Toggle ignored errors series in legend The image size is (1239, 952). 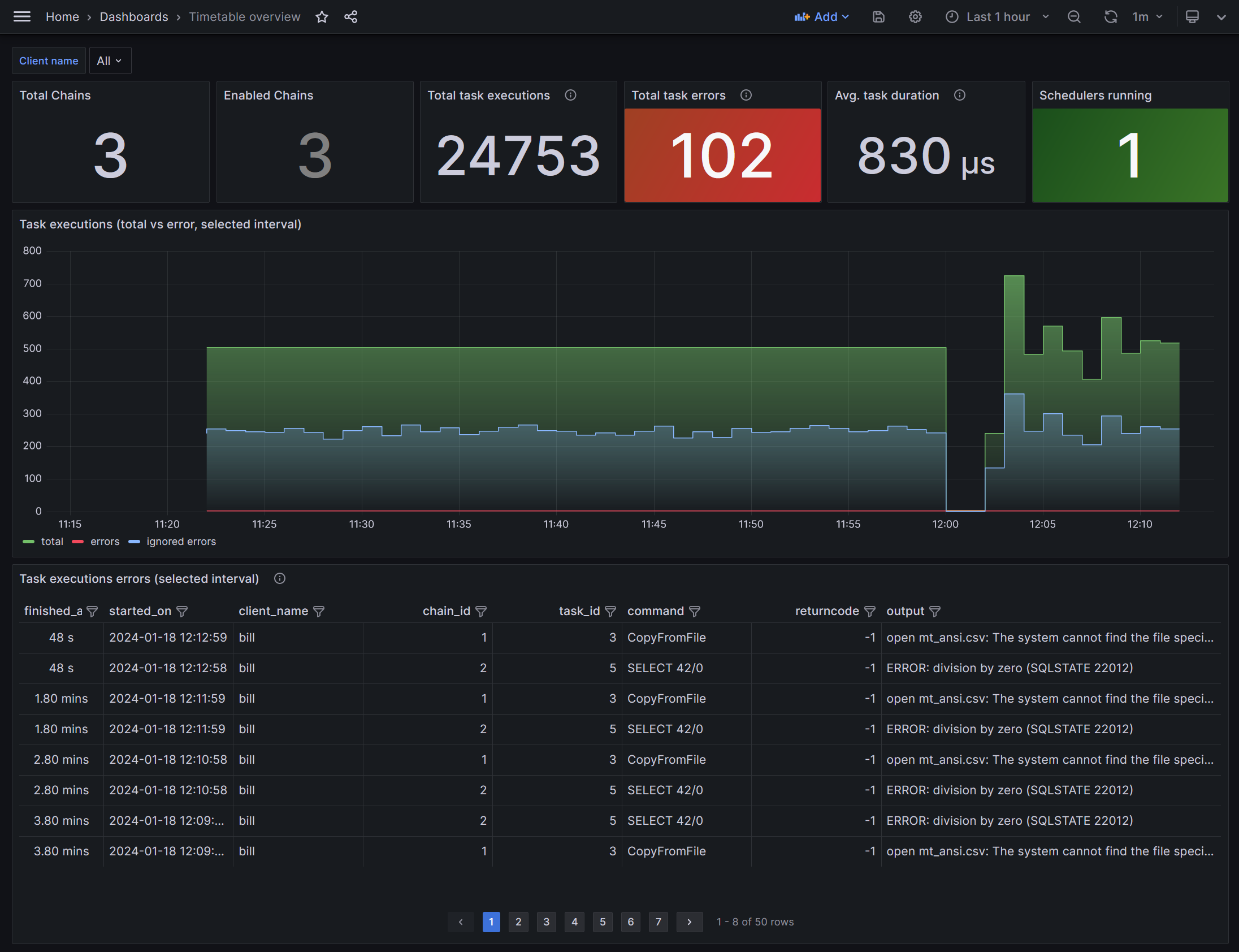181,542
